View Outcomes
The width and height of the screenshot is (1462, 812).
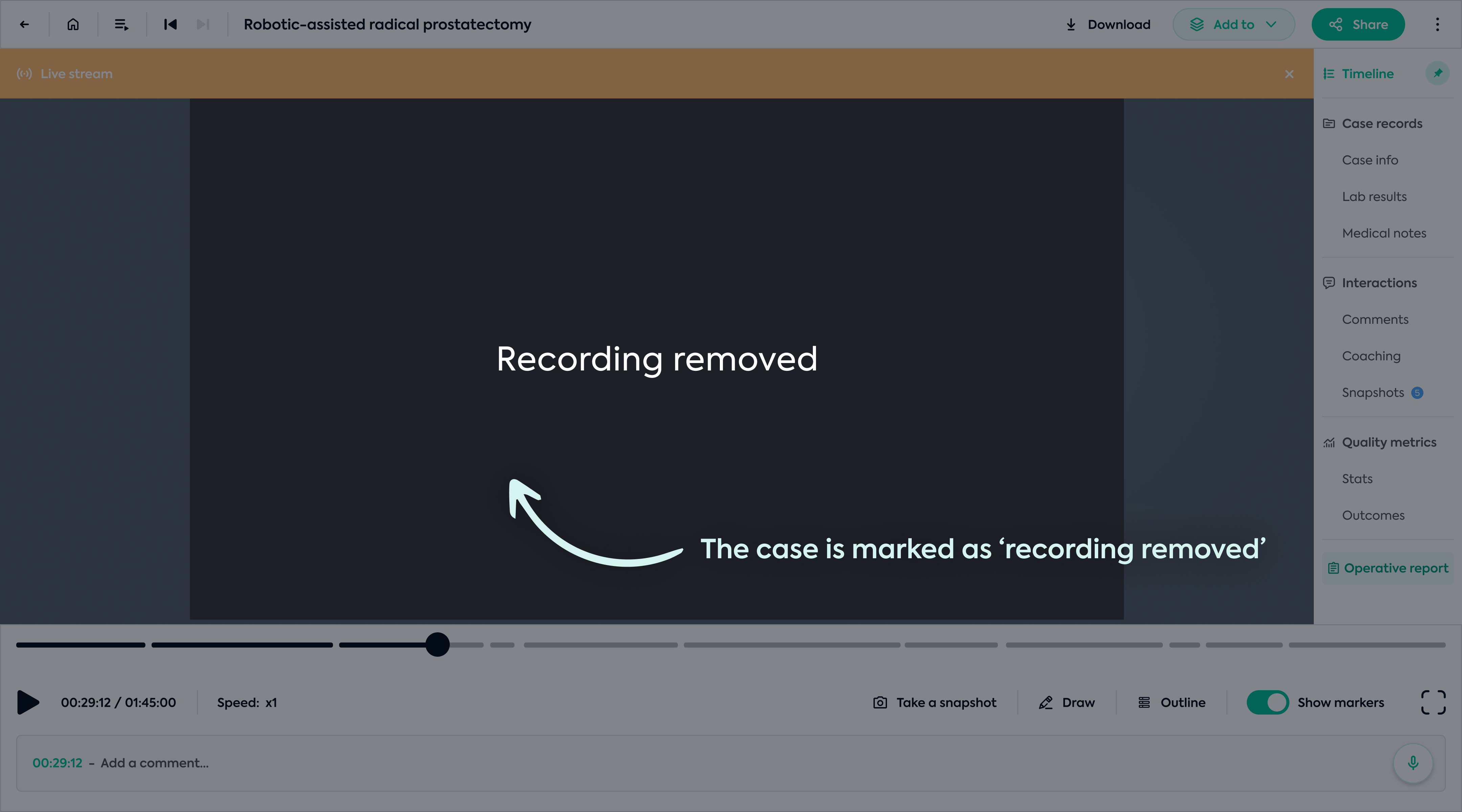click(x=1373, y=515)
